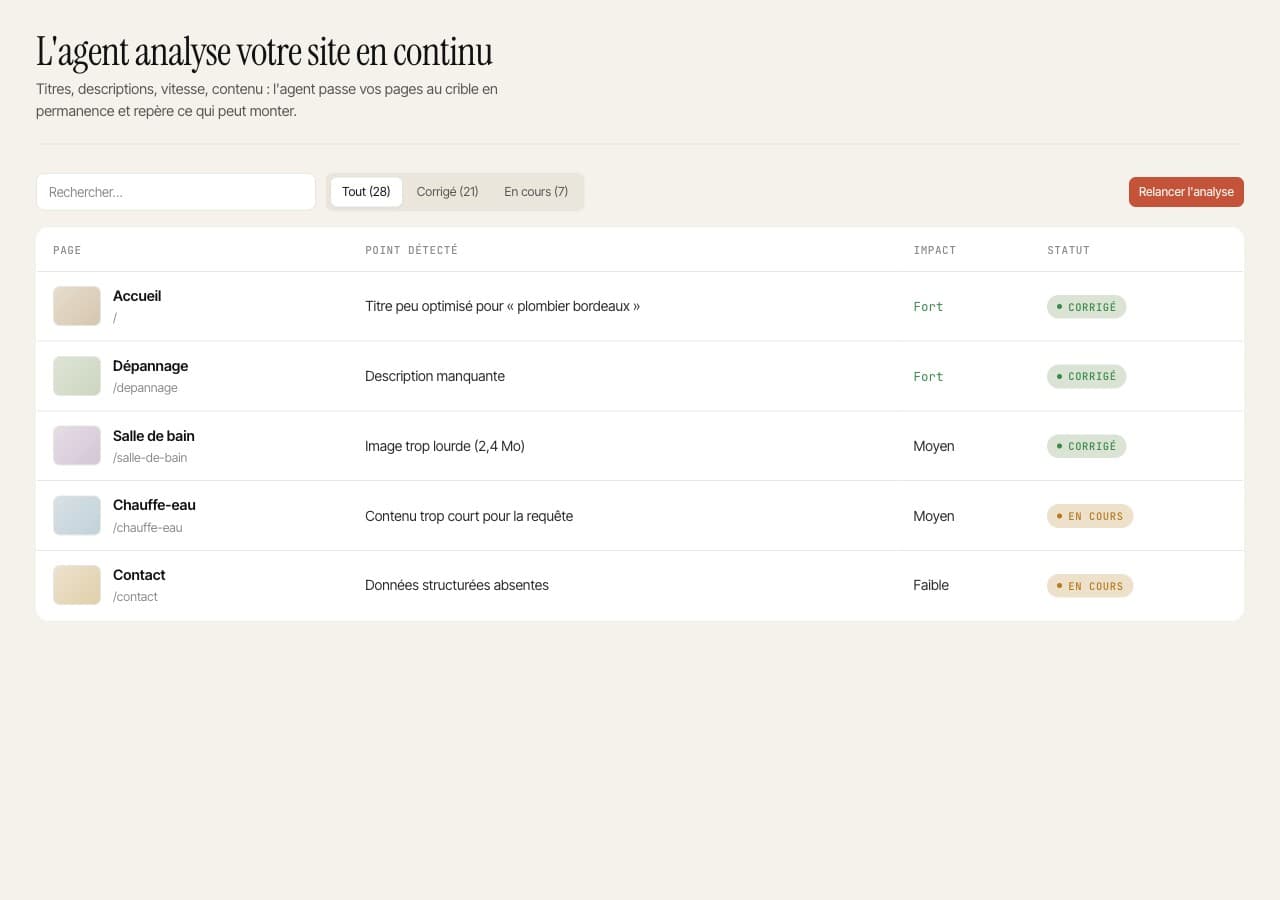Click the heading "L'agent analyse votre site en continu"

(x=264, y=52)
